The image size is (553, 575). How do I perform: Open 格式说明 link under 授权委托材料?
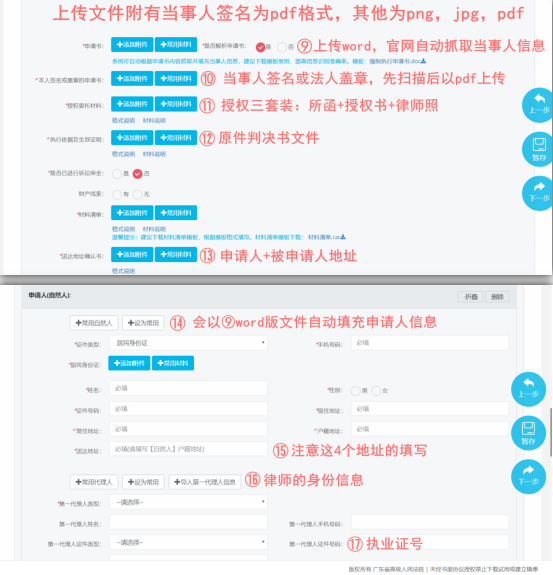point(124,120)
